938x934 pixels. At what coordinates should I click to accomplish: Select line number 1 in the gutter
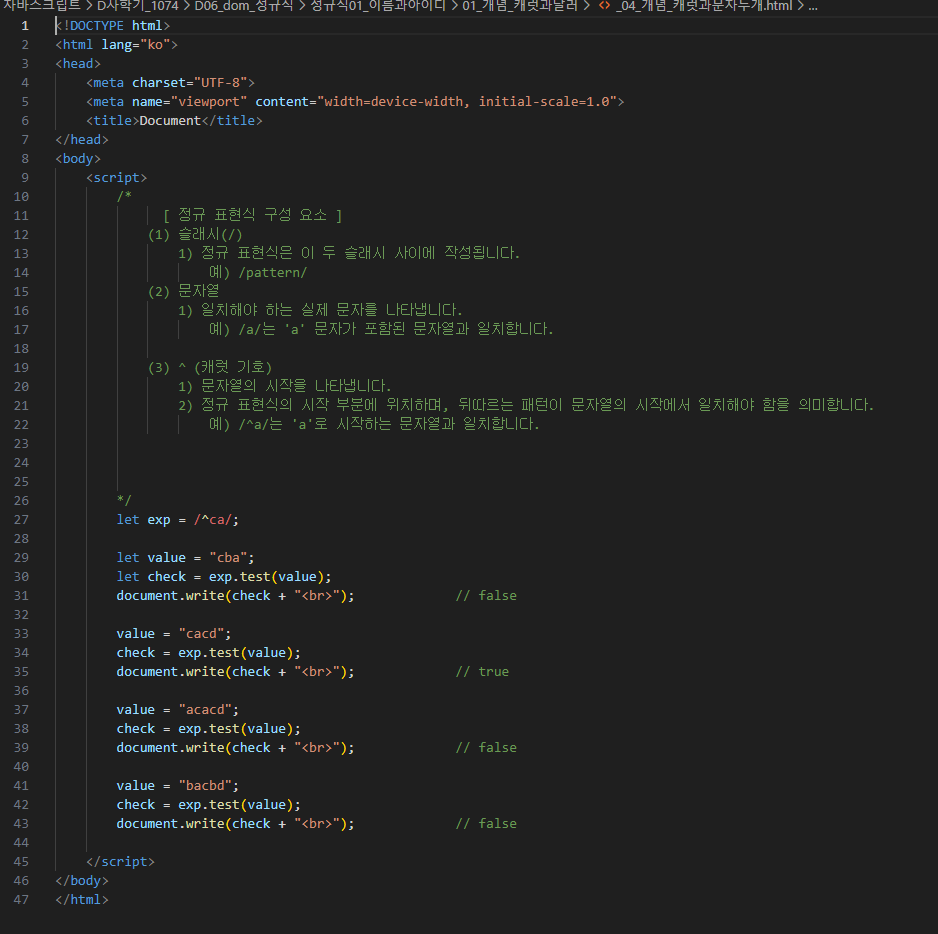pos(25,26)
